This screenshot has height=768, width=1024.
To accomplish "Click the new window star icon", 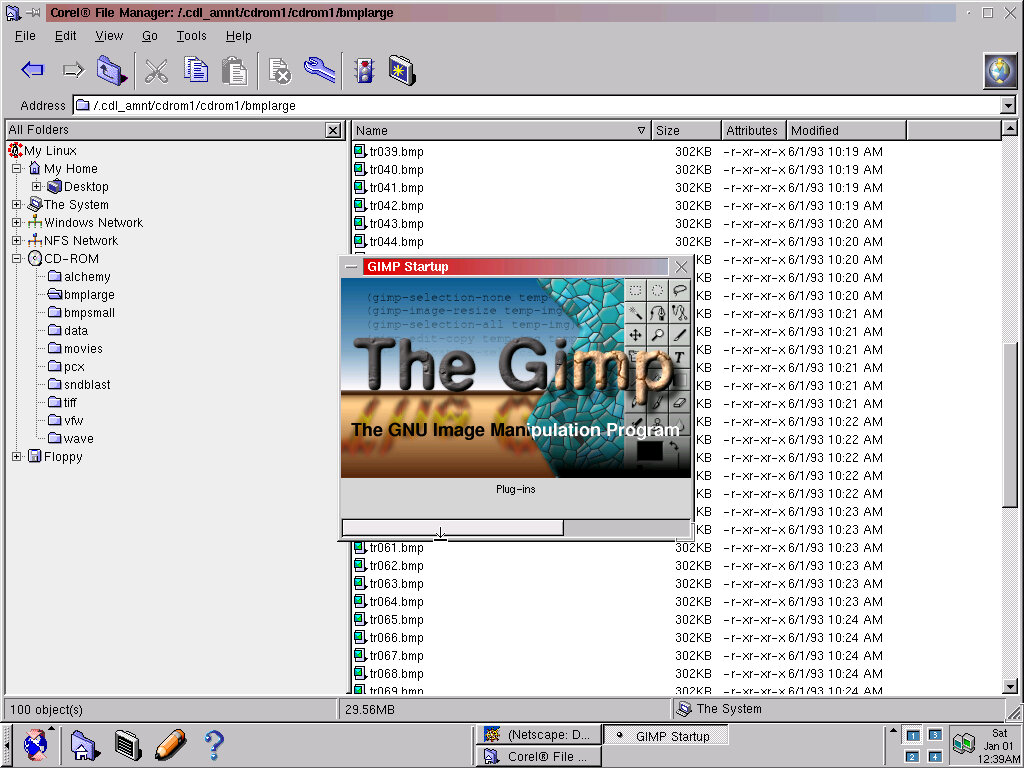I will [x=402, y=70].
